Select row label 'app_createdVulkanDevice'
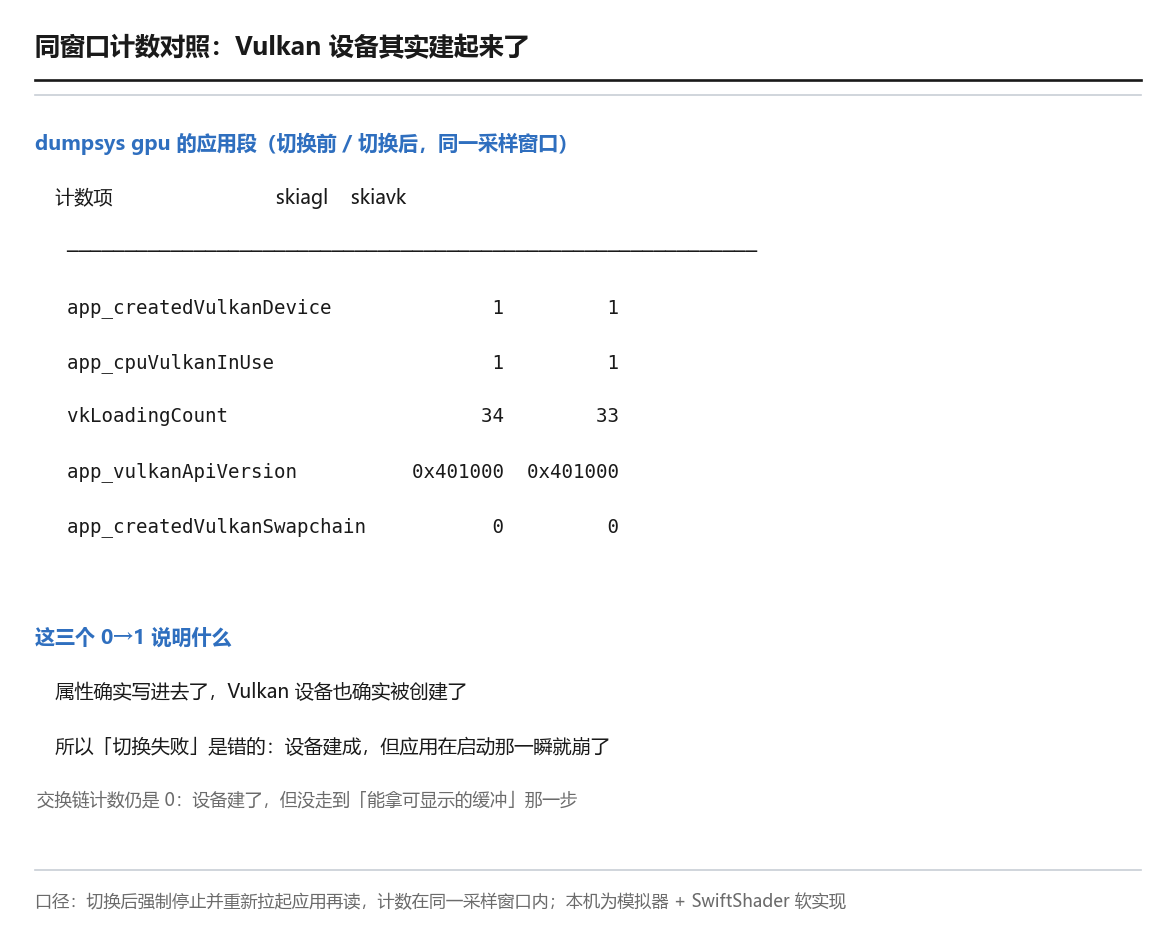1175x939 pixels. coord(199,307)
